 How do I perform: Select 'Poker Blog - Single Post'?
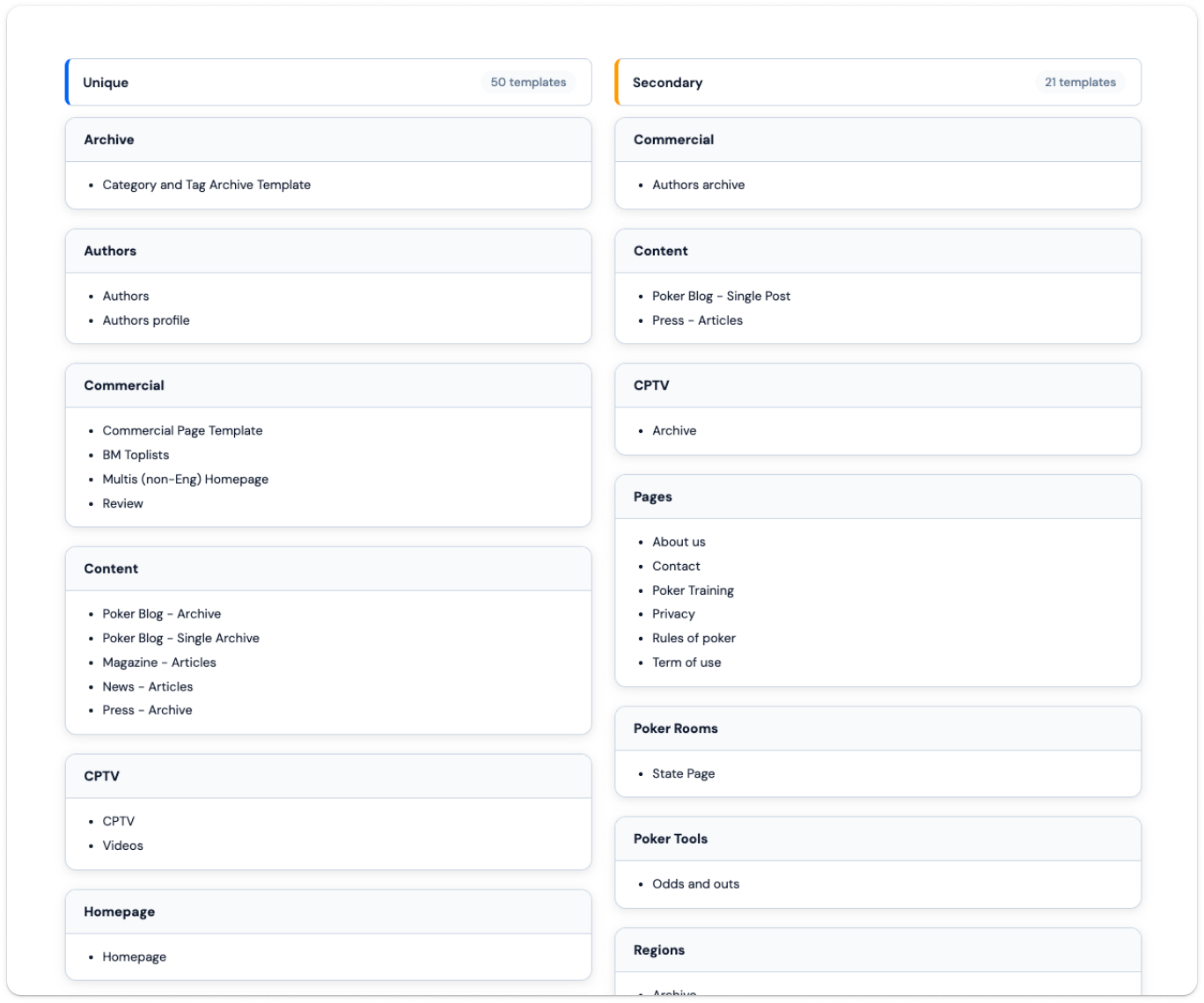pyautogui.click(x=721, y=296)
